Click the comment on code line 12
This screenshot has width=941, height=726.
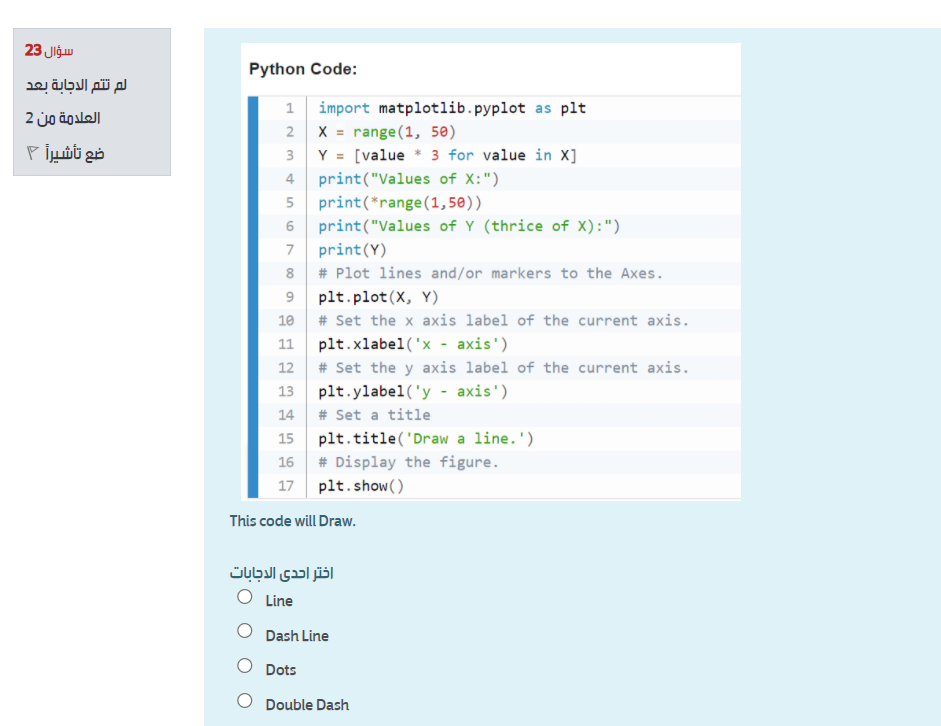[503, 368]
